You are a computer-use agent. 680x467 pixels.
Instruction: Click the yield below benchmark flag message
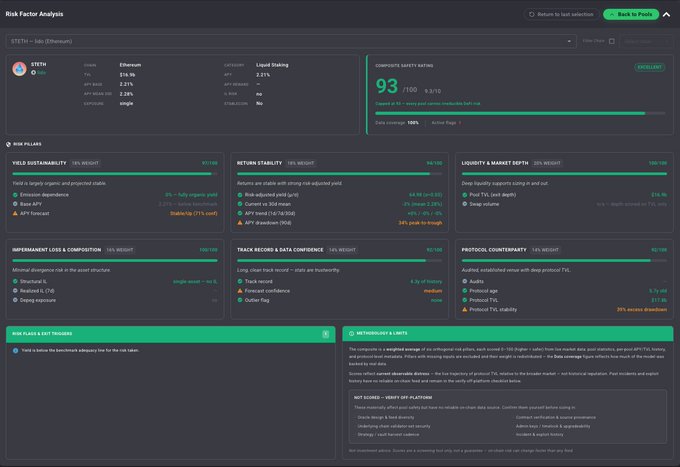tap(80, 350)
